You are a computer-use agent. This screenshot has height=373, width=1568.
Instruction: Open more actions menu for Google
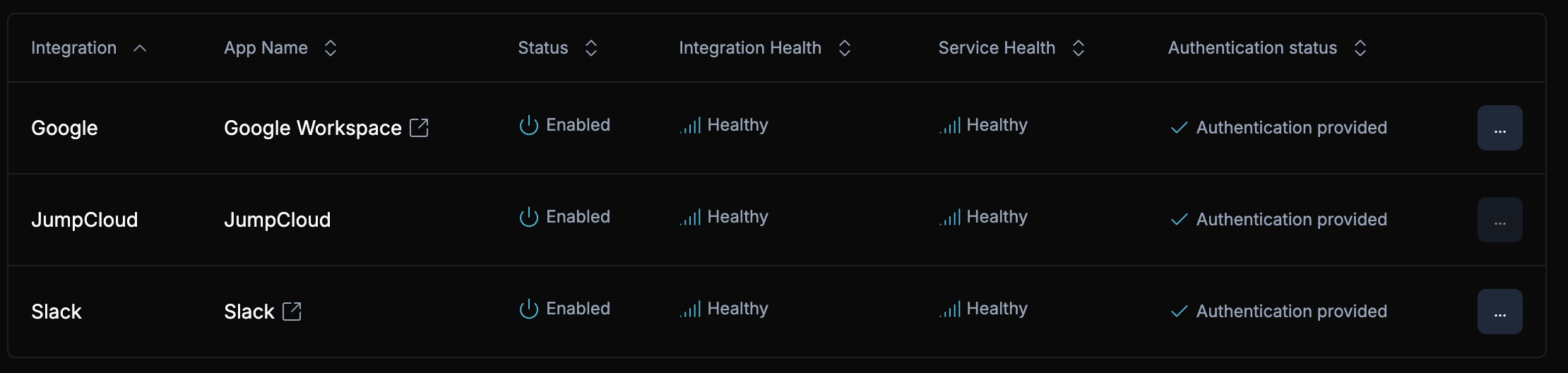(x=1499, y=128)
